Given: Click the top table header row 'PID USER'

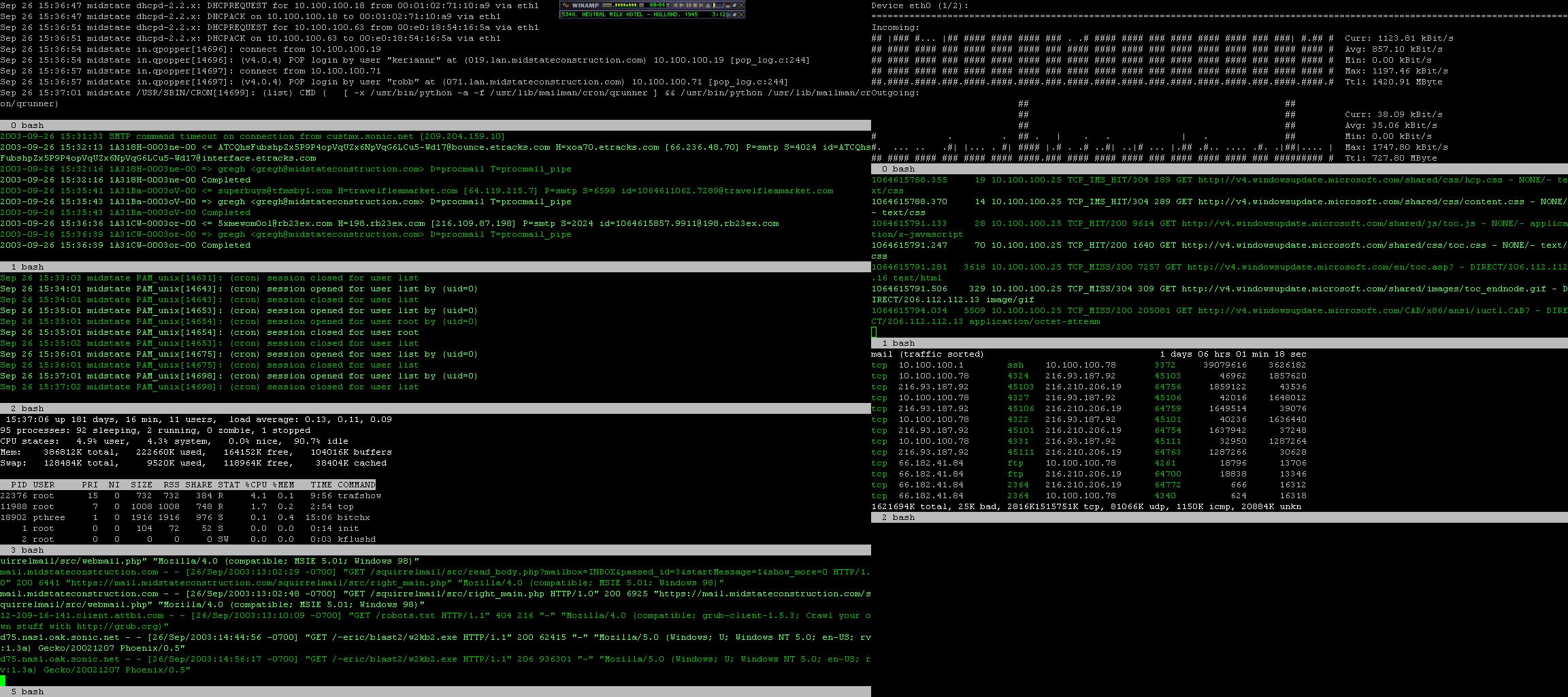Looking at the screenshot, I should click(188, 485).
